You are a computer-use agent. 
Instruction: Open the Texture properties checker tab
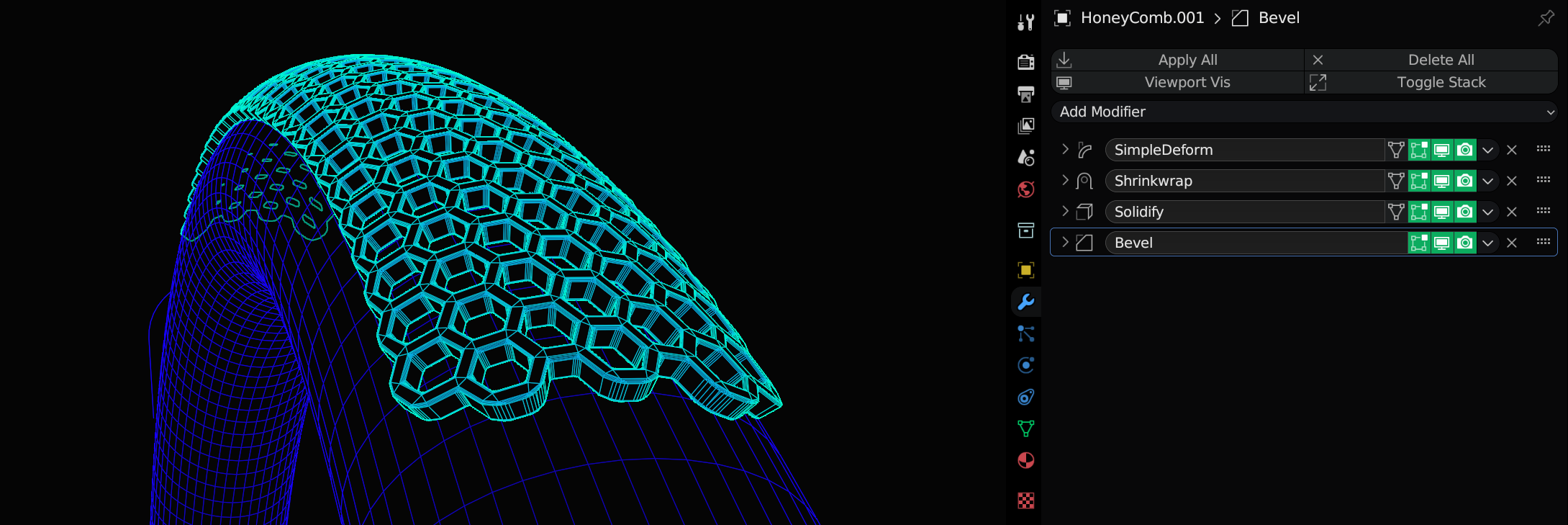pos(1026,501)
